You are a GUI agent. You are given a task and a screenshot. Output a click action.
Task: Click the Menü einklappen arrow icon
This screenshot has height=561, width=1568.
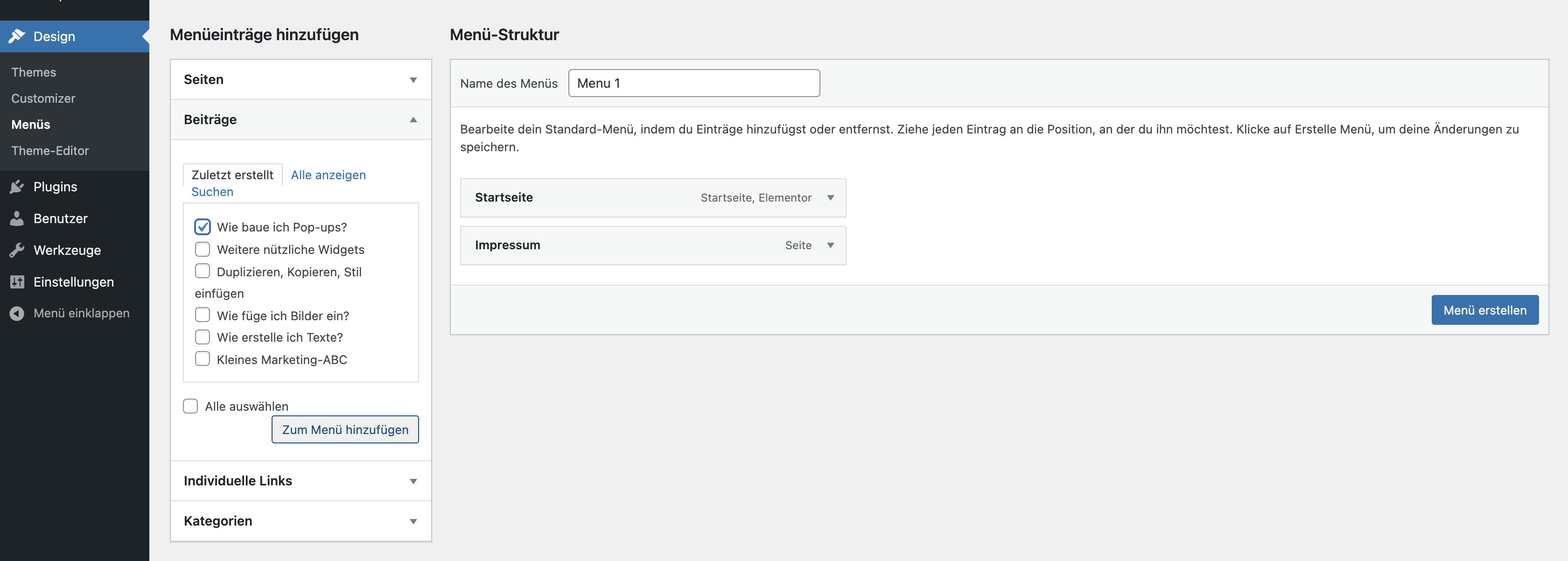point(17,313)
